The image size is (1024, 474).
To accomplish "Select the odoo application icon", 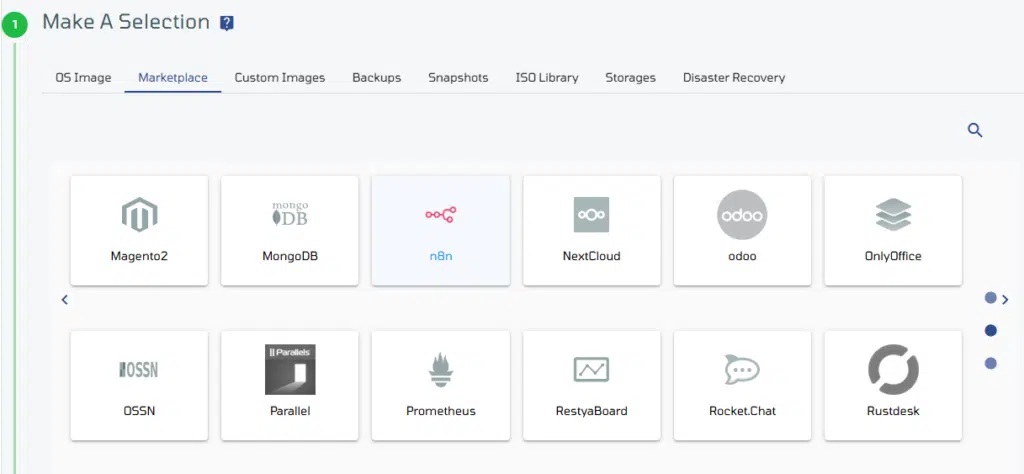I will (x=742, y=215).
